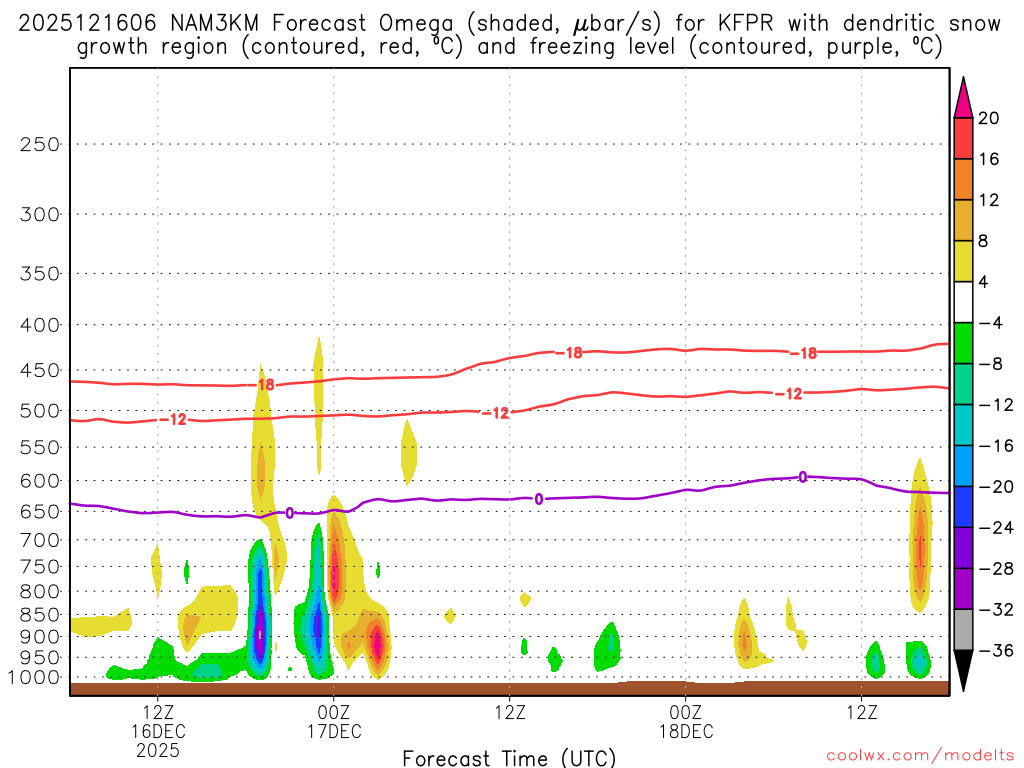Click the chart title mentioning KFPR
Screen dimensions: 1024x768
[509, 35]
